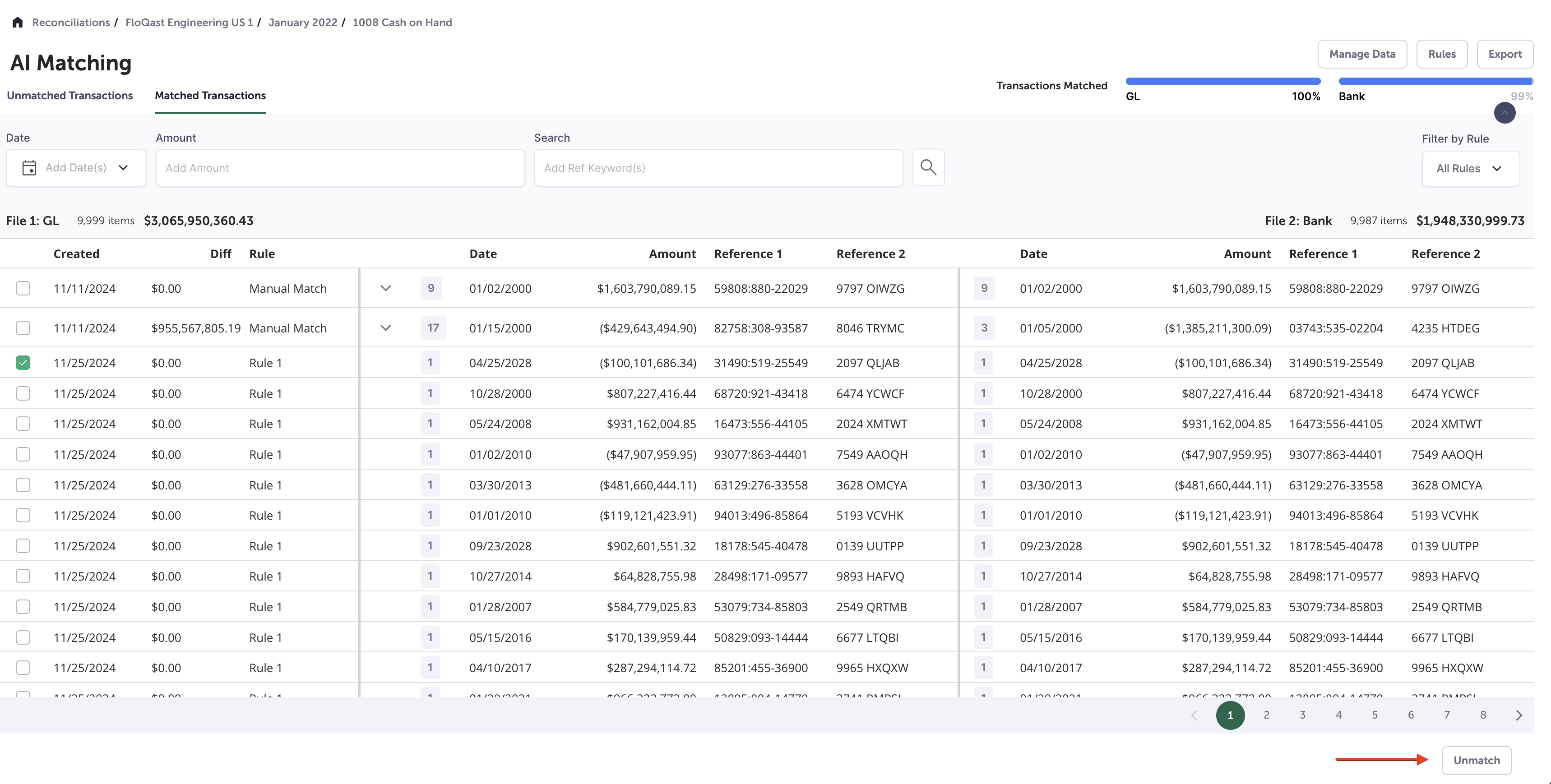The image size is (1551, 784).
Task: Click the round collapse arrow button
Action: (1504, 112)
